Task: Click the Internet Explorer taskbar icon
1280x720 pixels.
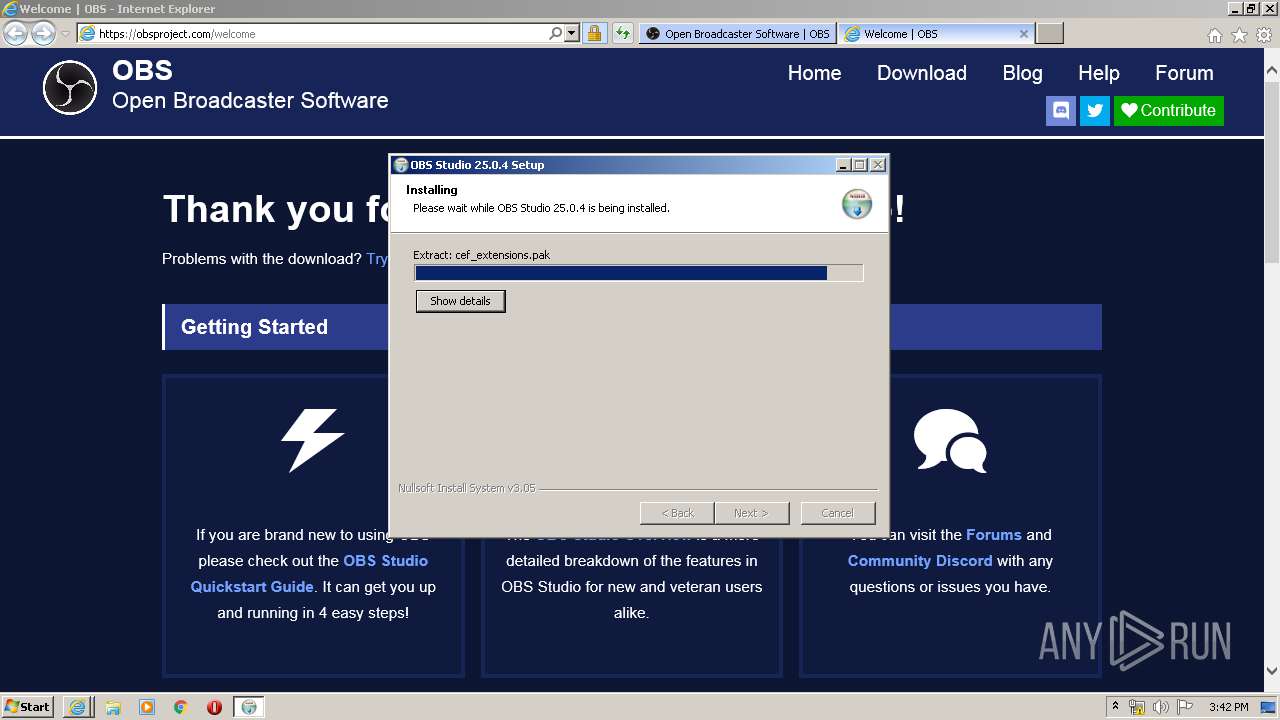Action: click(77, 707)
